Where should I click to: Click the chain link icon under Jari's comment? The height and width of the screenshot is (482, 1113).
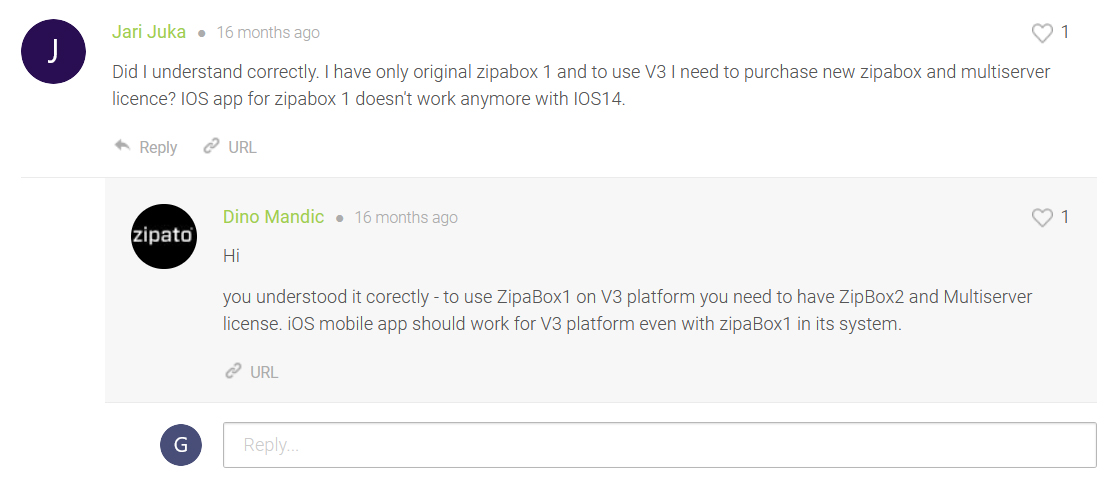[x=211, y=146]
